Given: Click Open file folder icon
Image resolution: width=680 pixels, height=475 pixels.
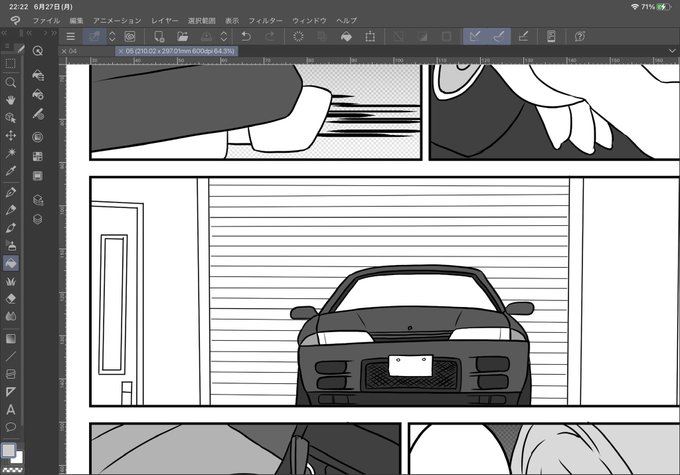Looking at the screenshot, I should point(183,36).
